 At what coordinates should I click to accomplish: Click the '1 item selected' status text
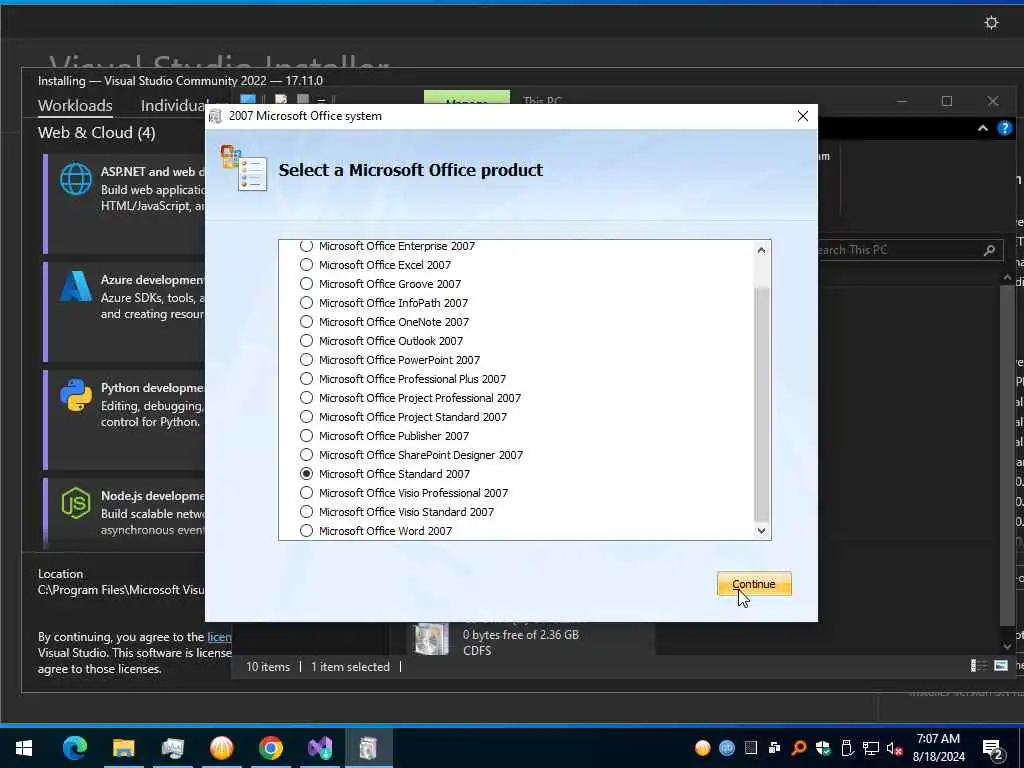coord(350,667)
